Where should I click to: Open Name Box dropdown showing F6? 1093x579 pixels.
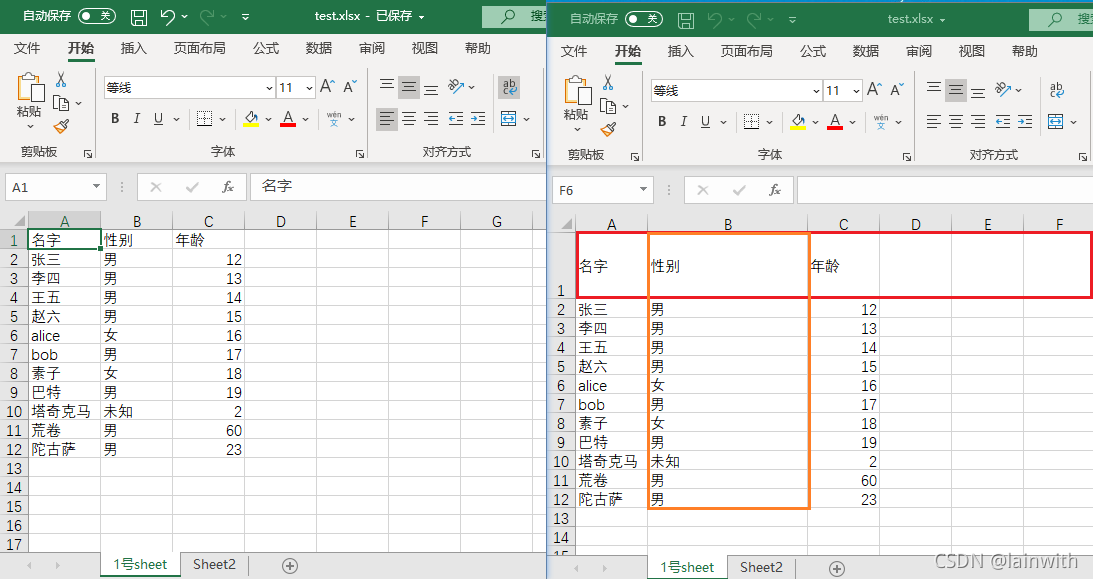point(643,190)
